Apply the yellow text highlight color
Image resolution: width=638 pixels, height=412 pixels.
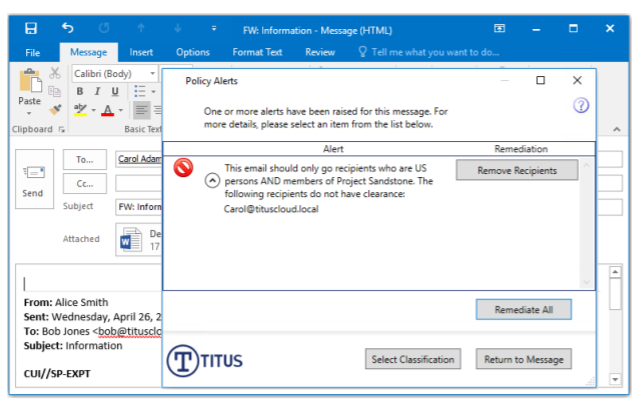pos(81,110)
